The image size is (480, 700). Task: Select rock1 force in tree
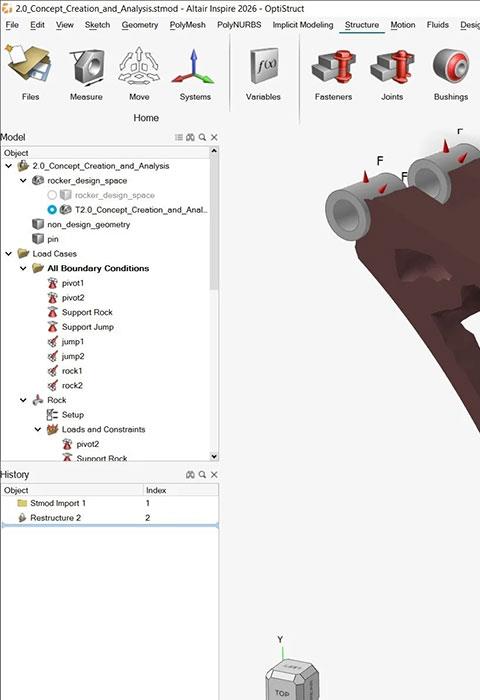point(72,371)
